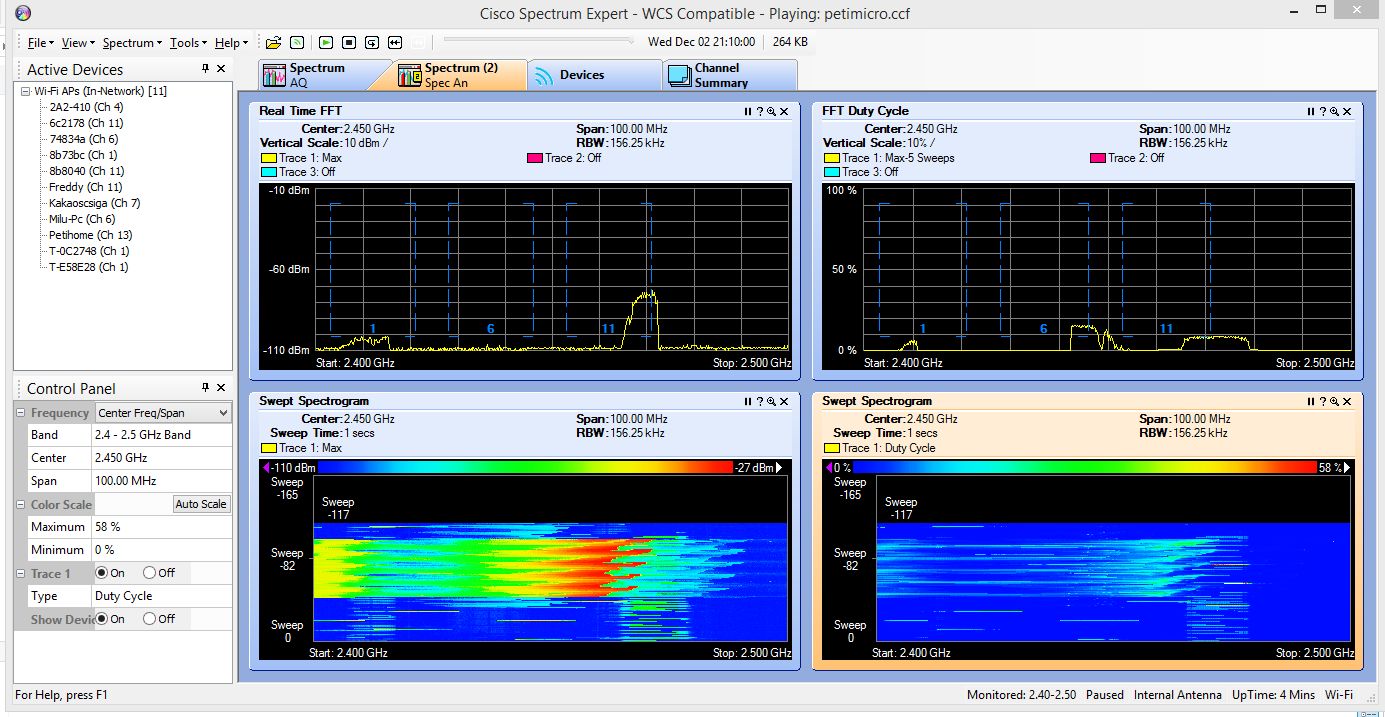Image resolution: width=1385 pixels, height=717 pixels.
Task: Pin the Control Panel pane
Action: 205,387
